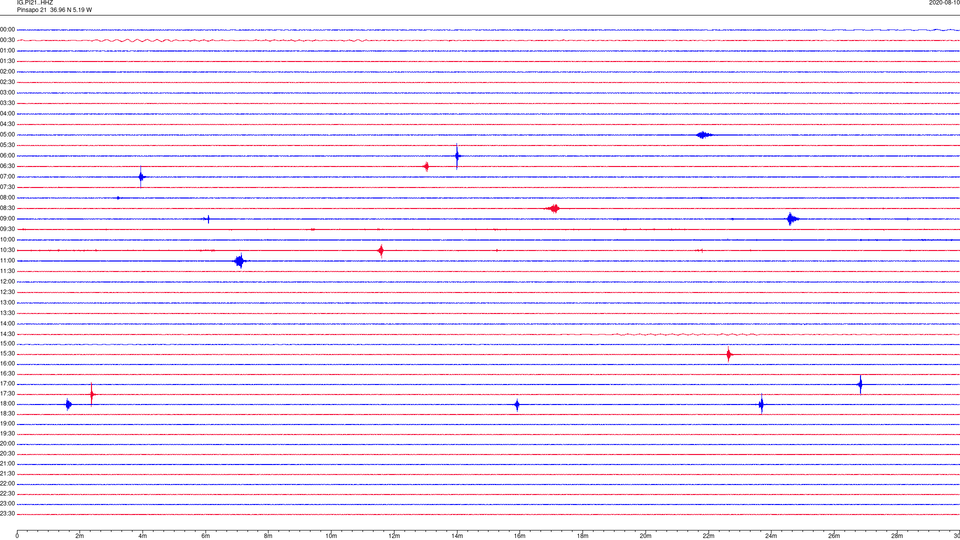The height and width of the screenshot is (540, 960).
Task: Select the 00:00 time row label
Action: pyautogui.click(x=7, y=29)
